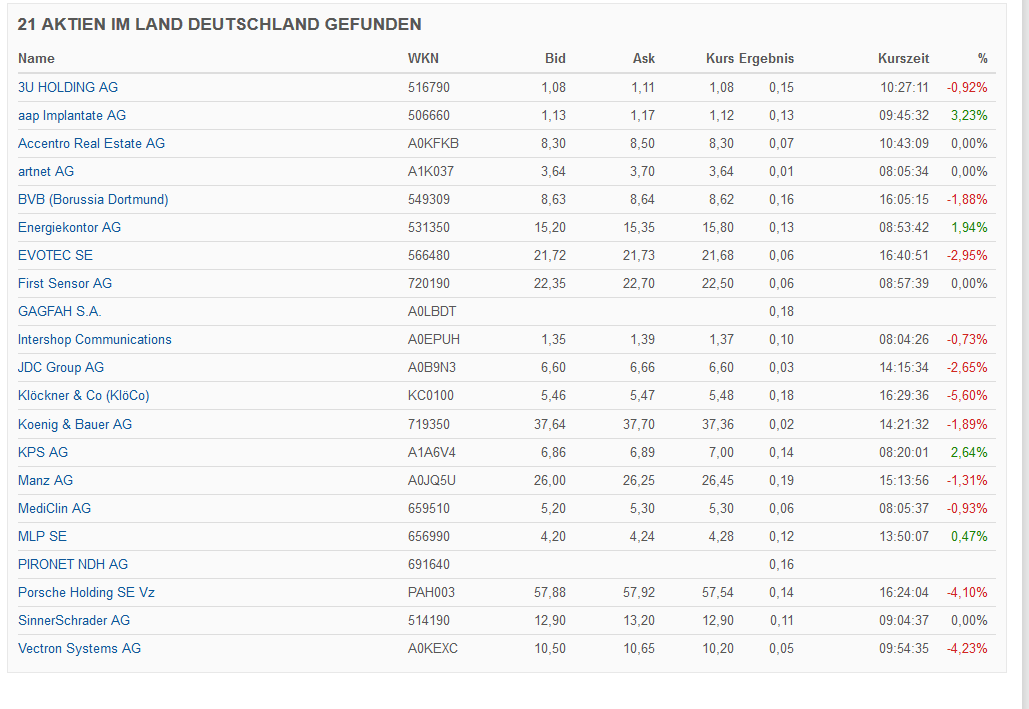This screenshot has height=709, width=1029.
Task: Click the % column header
Action: click(982, 58)
